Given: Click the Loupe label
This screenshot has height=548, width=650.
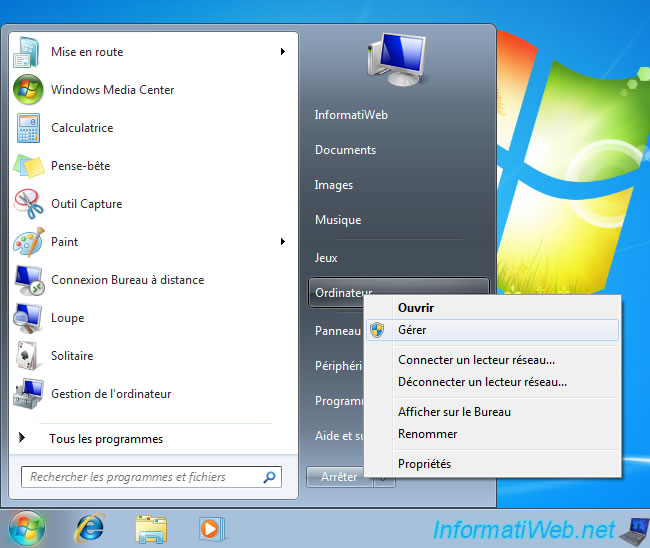Looking at the screenshot, I should pos(68,318).
